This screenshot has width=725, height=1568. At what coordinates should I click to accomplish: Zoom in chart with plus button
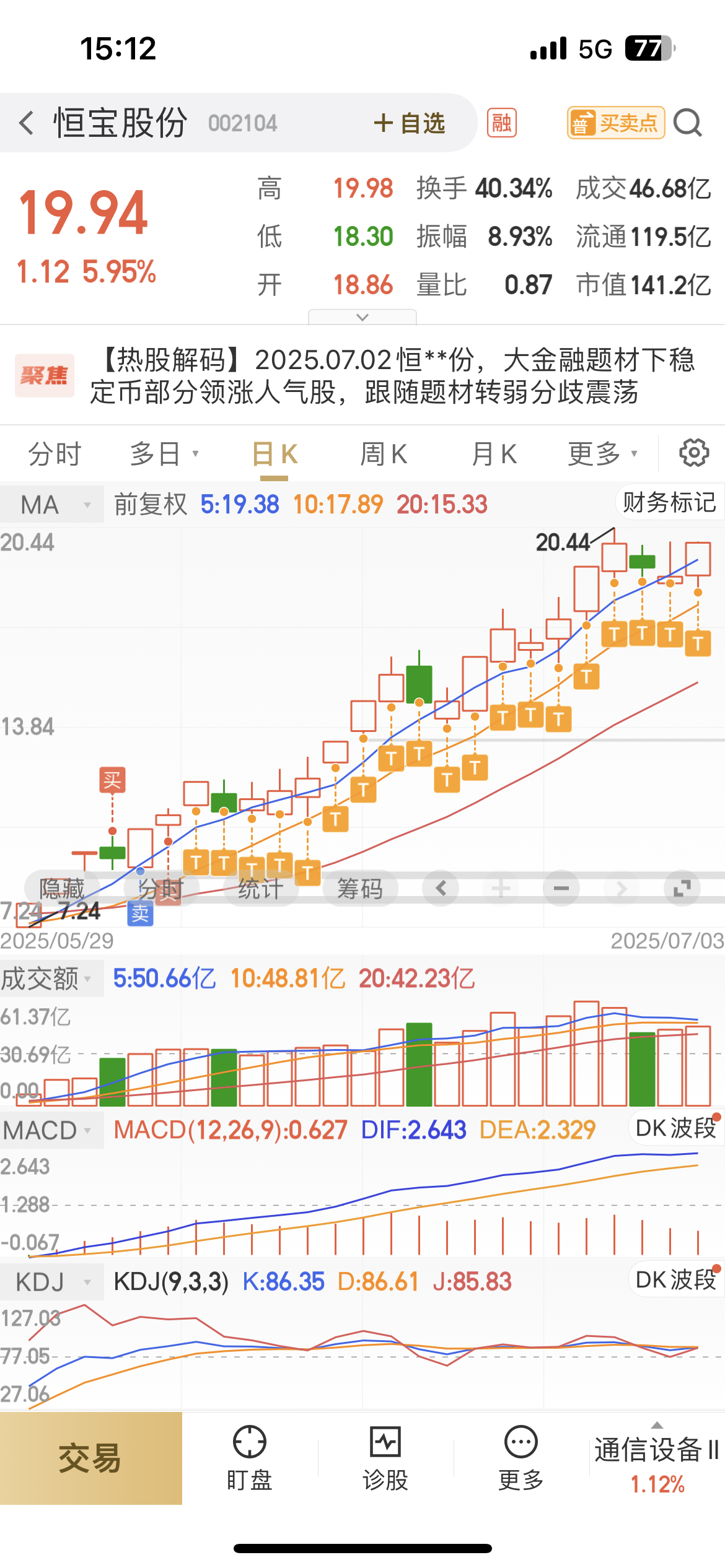(501, 889)
